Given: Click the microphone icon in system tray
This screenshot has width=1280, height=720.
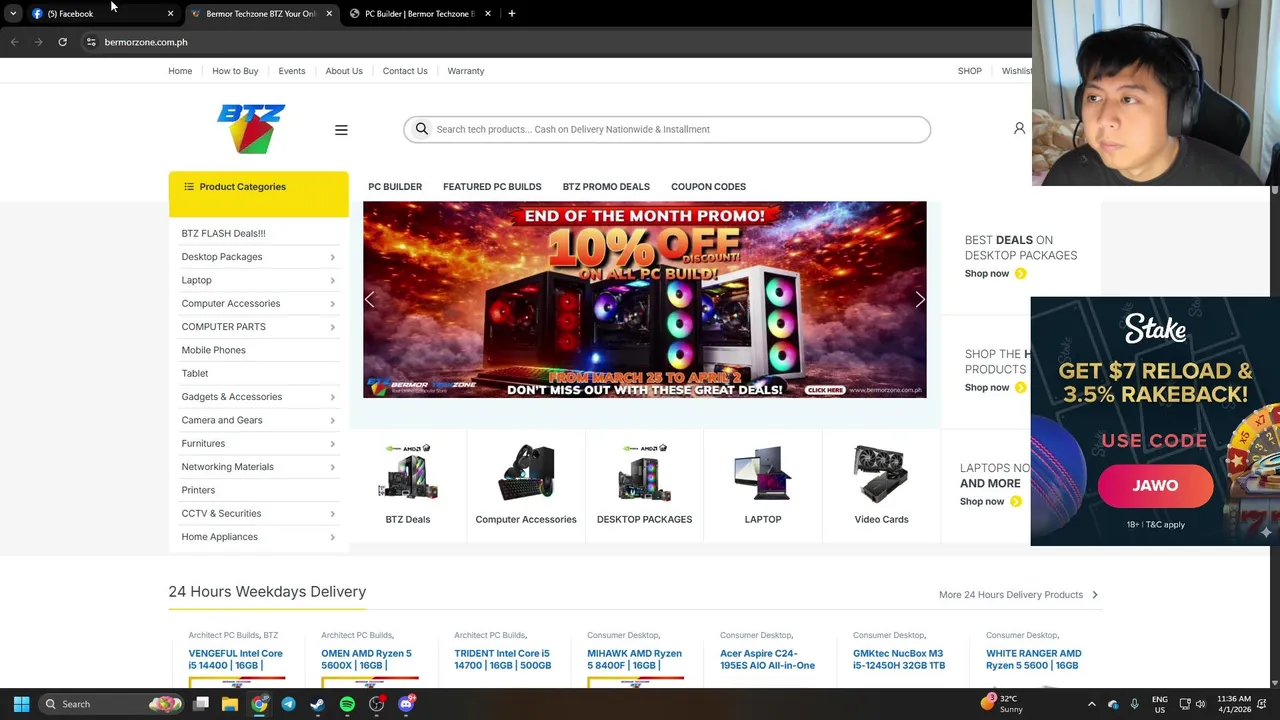Looking at the screenshot, I should coord(1134,704).
